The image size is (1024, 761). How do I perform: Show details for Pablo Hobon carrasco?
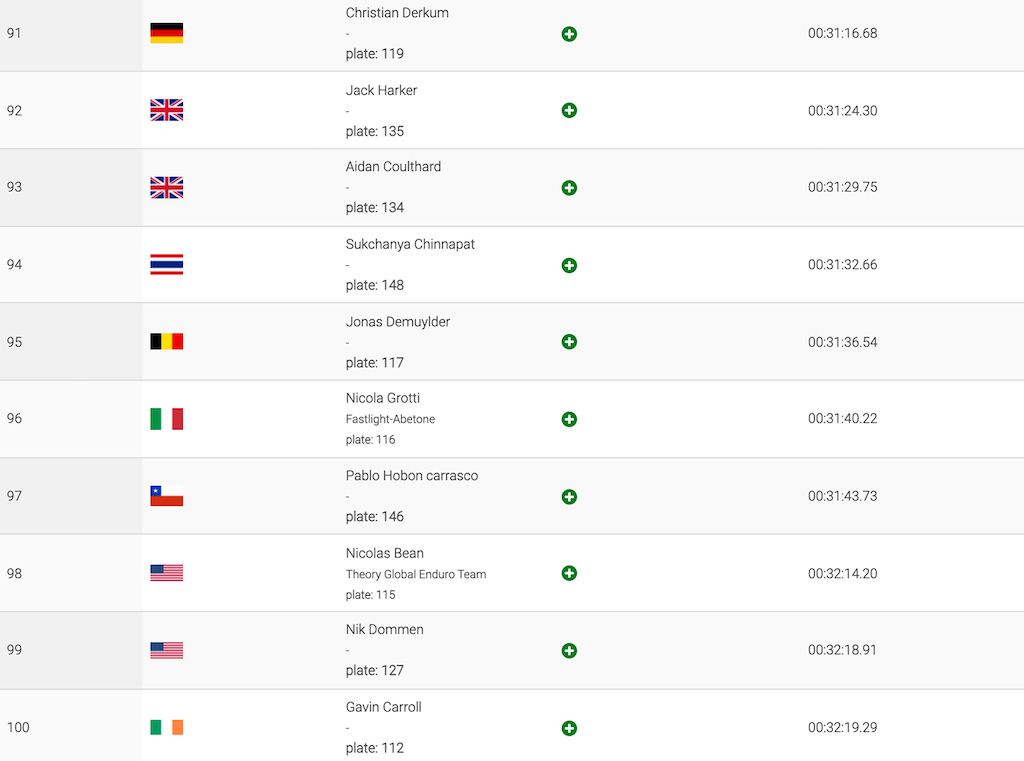pos(569,497)
